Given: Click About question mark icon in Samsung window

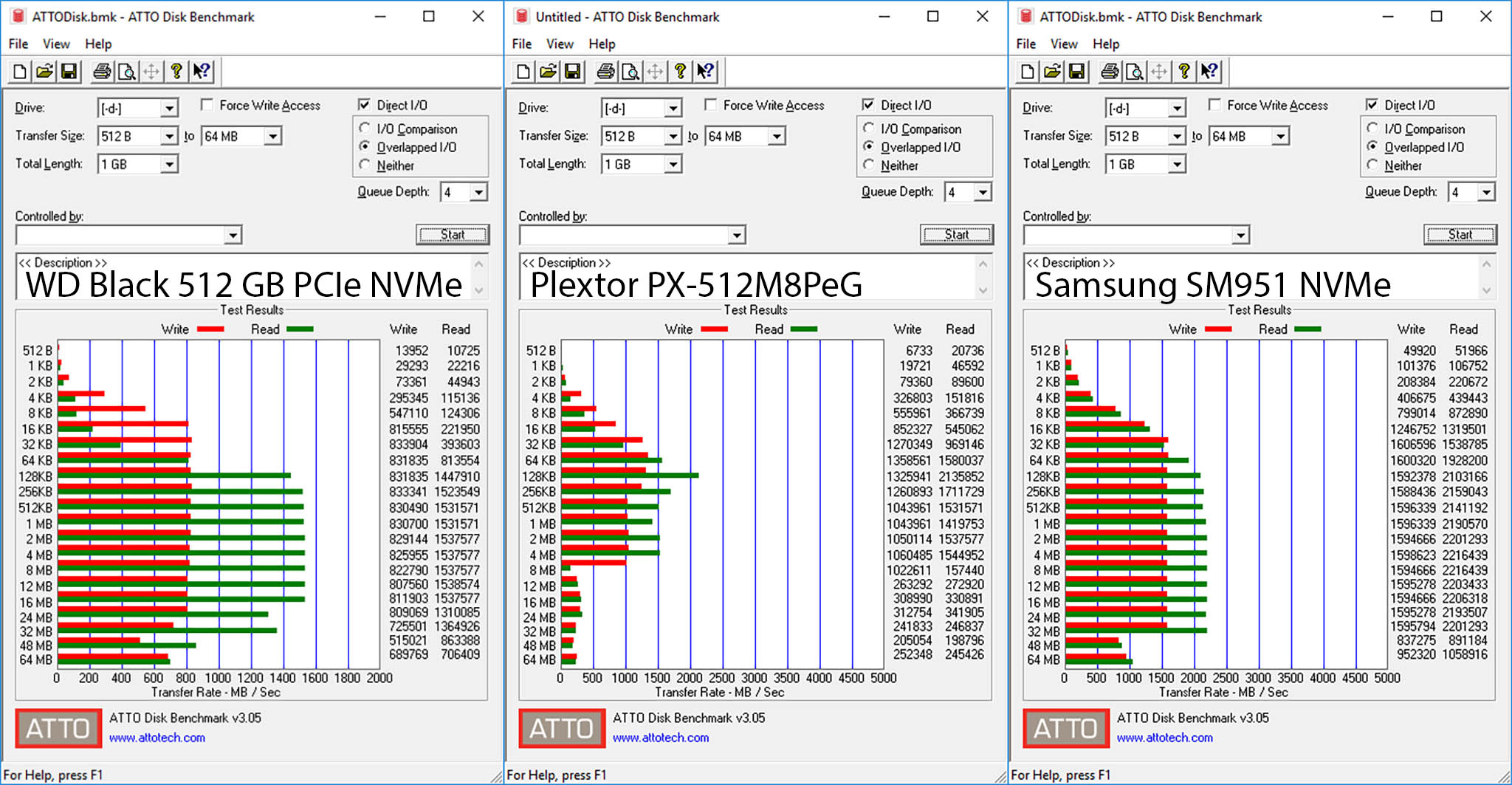Looking at the screenshot, I should (x=1184, y=72).
